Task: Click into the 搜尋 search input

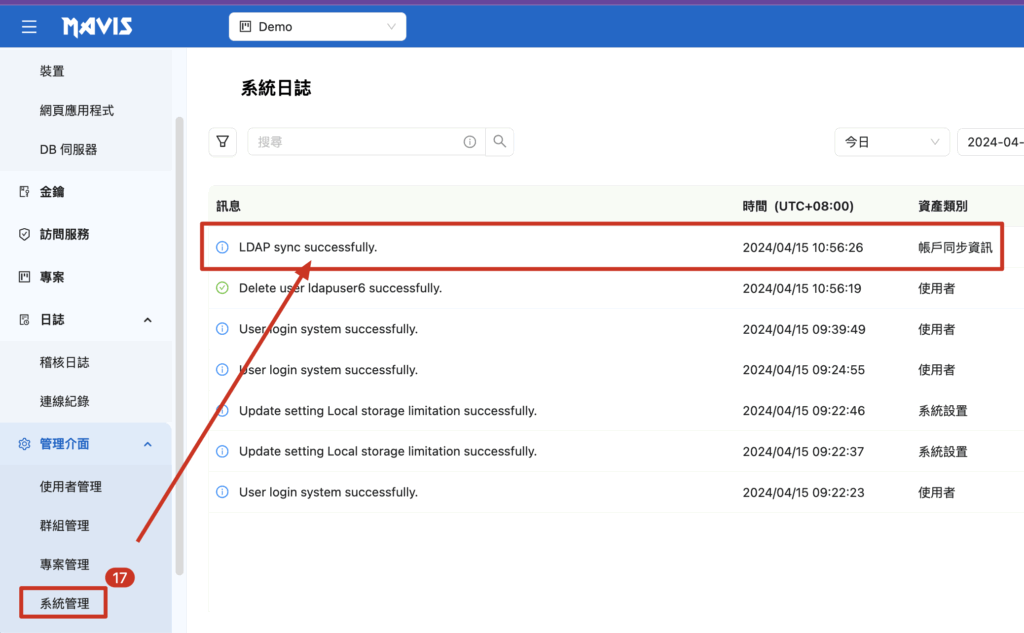Action: pyautogui.click(x=355, y=142)
